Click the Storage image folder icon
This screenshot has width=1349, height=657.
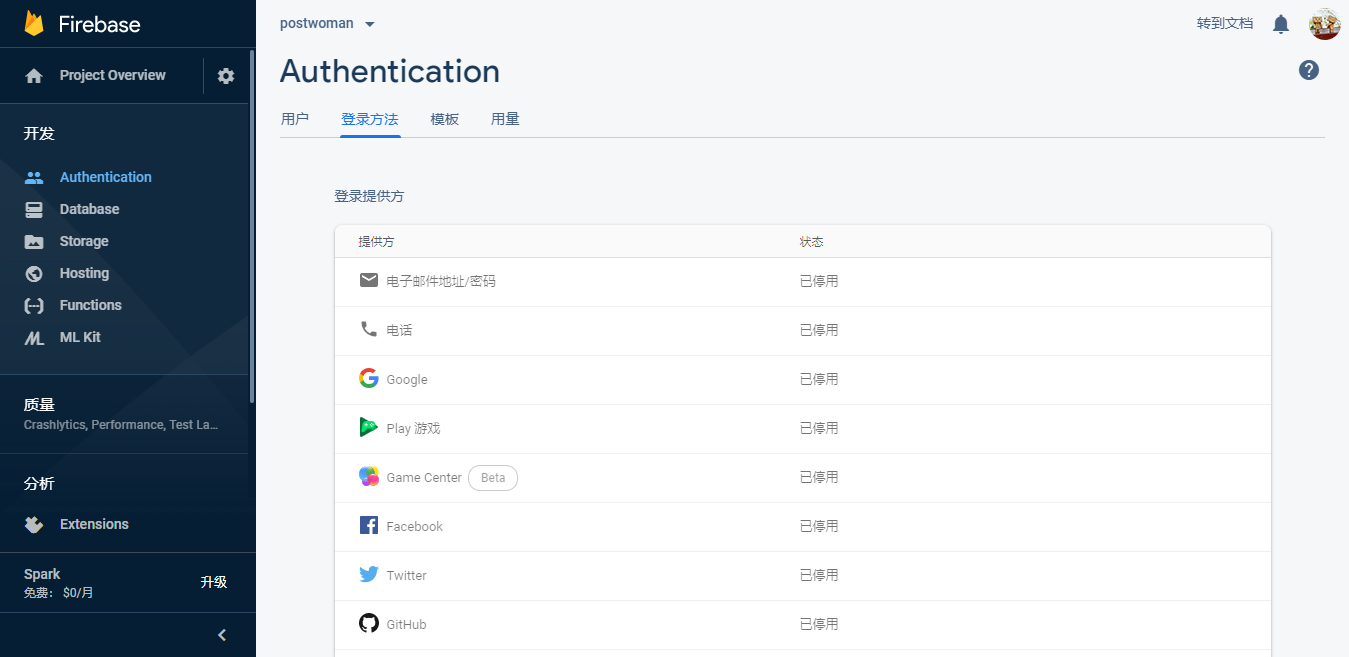point(34,241)
